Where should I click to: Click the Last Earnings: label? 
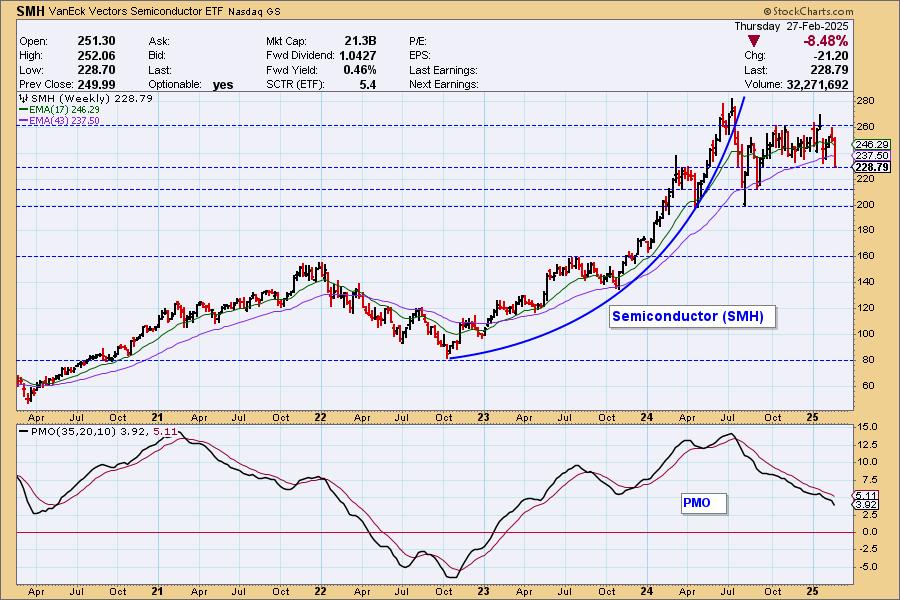coord(443,70)
